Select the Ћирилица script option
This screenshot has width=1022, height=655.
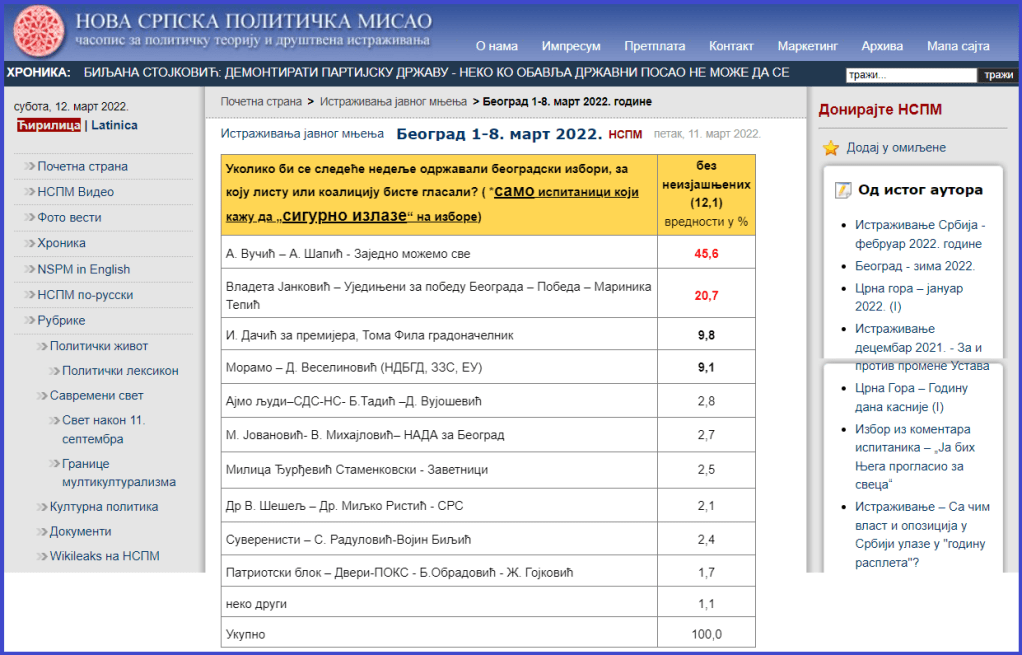click(48, 125)
